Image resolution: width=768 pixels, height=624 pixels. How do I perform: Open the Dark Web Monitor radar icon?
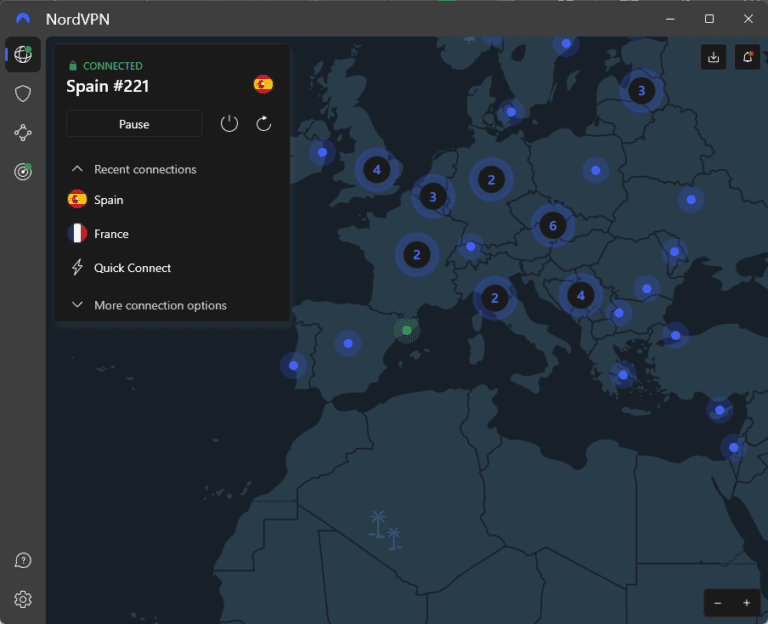click(x=23, y=171)
